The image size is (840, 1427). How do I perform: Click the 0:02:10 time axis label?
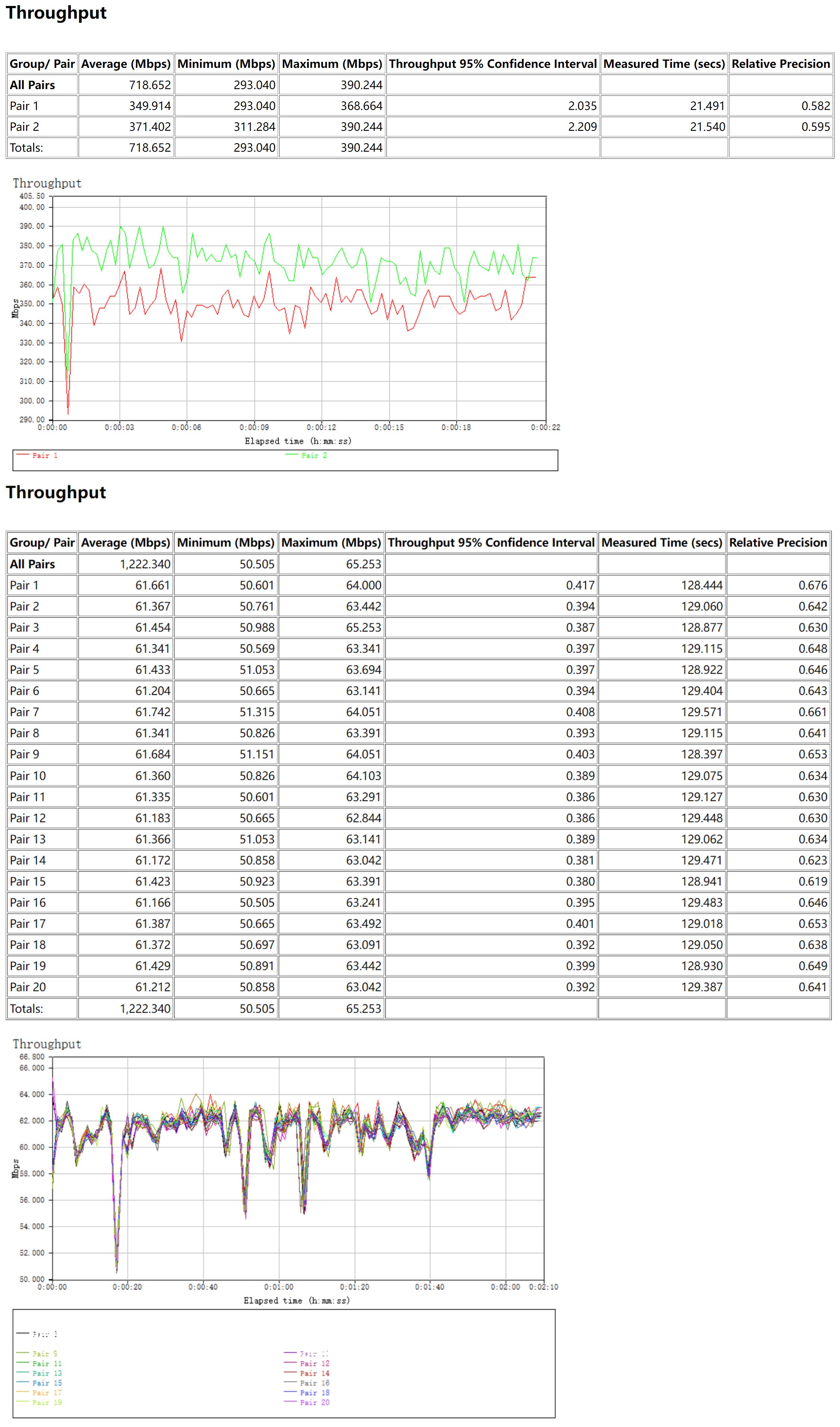pyautogui.click(x=543, y=1287)
